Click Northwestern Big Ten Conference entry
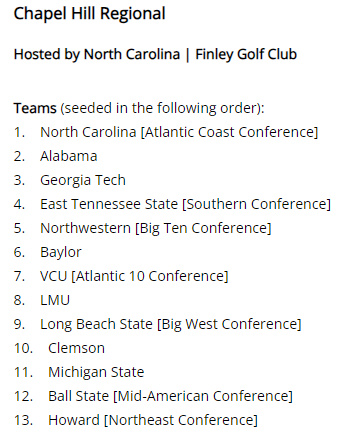Image resolution: width=361 pixels, height=439 pixels. tap(156, 228)
